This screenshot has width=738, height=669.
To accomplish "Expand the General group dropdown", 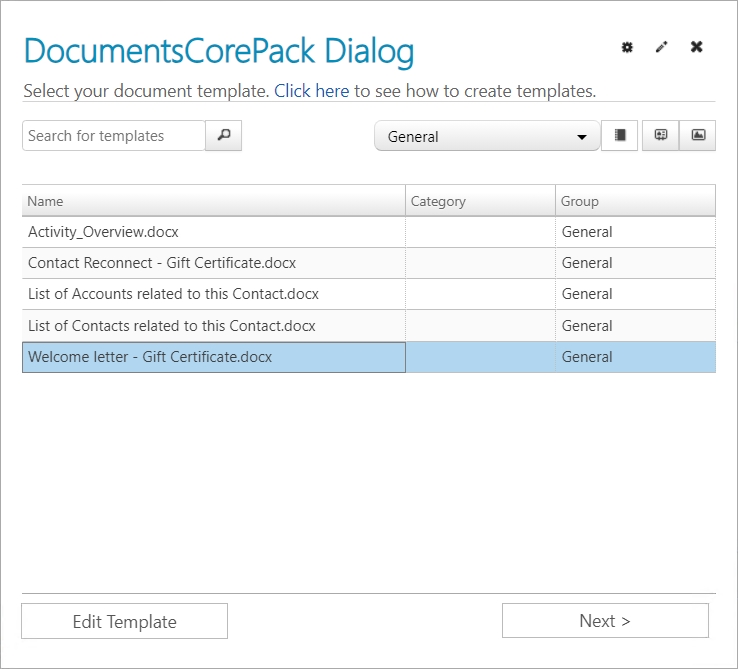I will [487, 136].
